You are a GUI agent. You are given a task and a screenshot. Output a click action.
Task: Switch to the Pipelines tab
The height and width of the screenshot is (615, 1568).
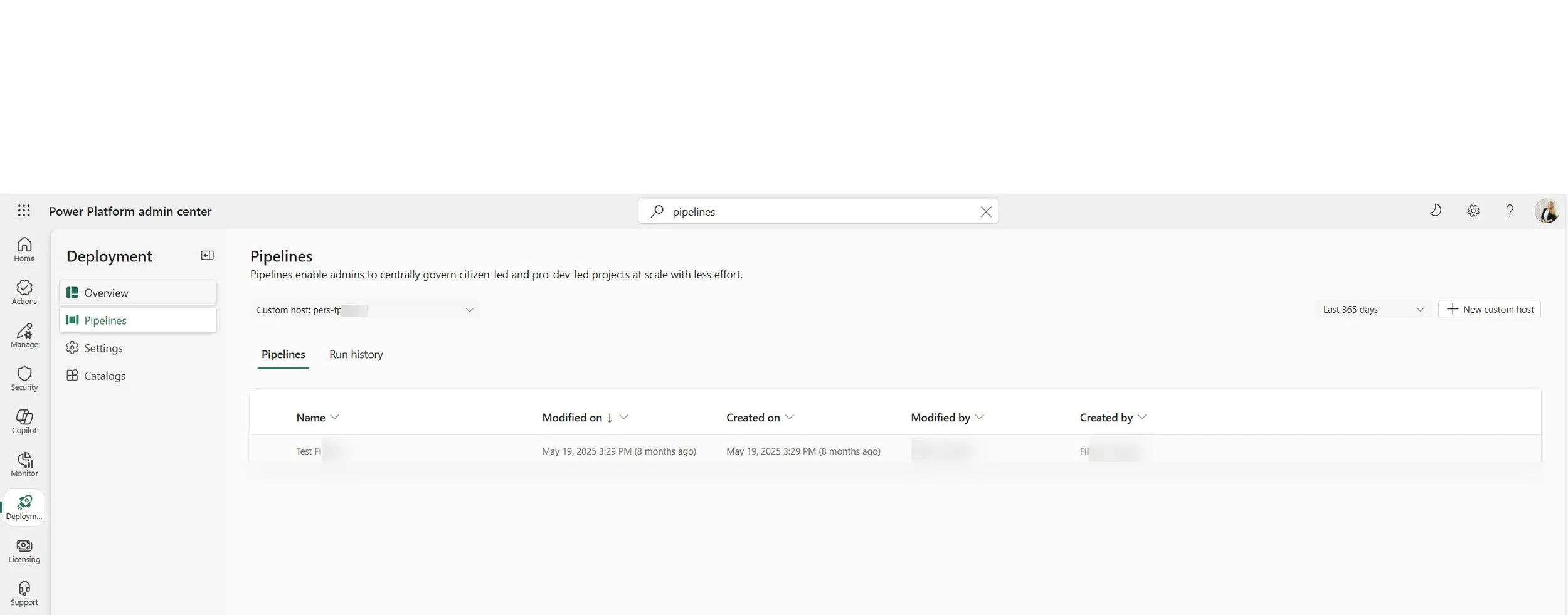tap(283, 354)
